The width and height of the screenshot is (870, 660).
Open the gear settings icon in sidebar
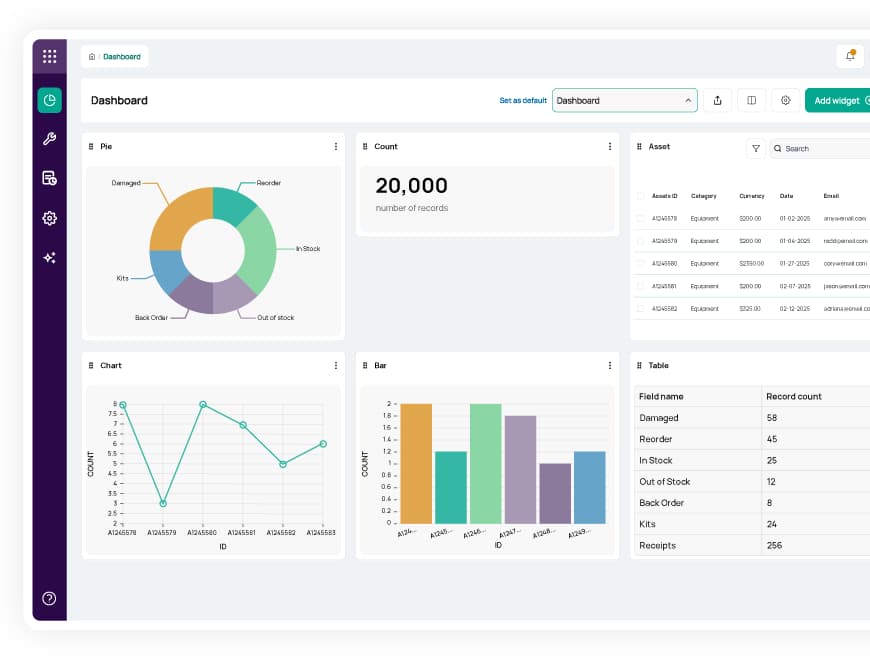point(49,218)
